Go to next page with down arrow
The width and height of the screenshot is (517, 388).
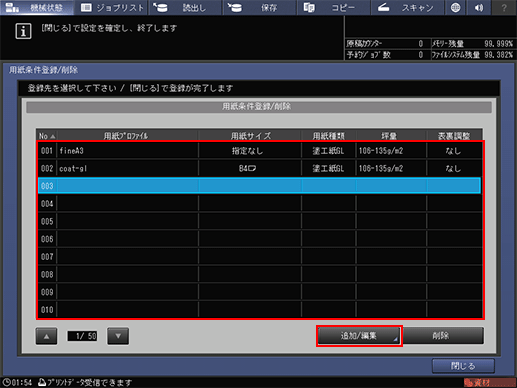[x=118, y=336]
